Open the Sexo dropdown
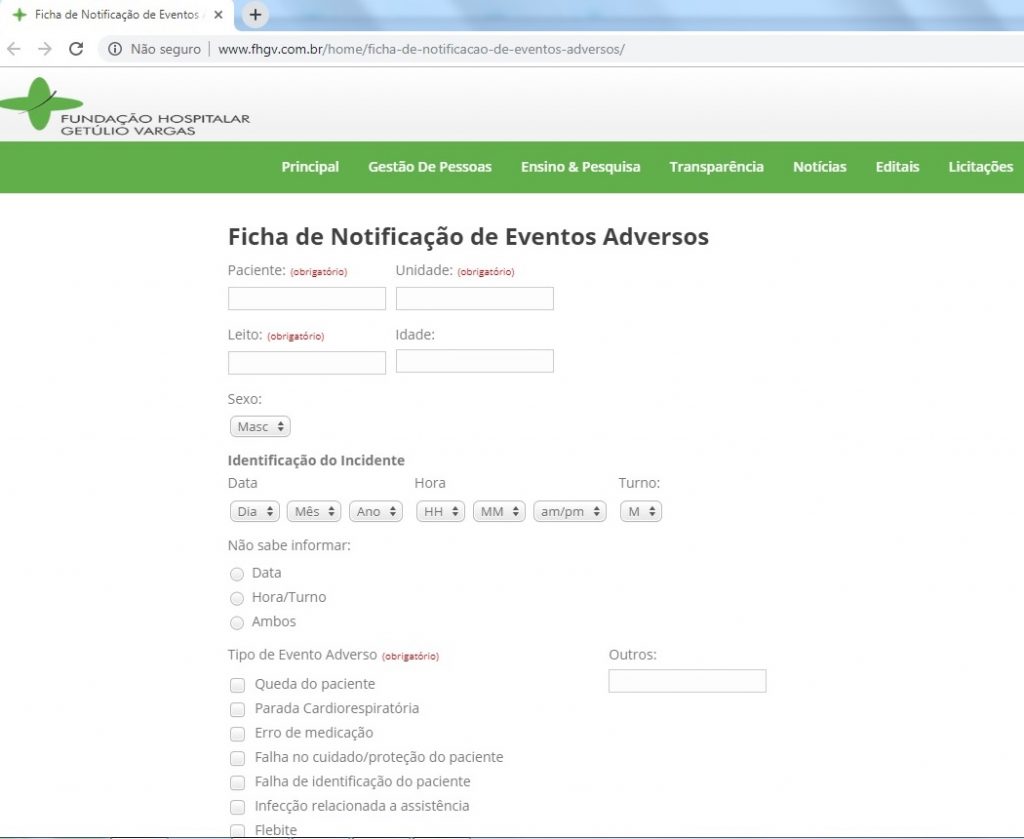 (260, 427)
